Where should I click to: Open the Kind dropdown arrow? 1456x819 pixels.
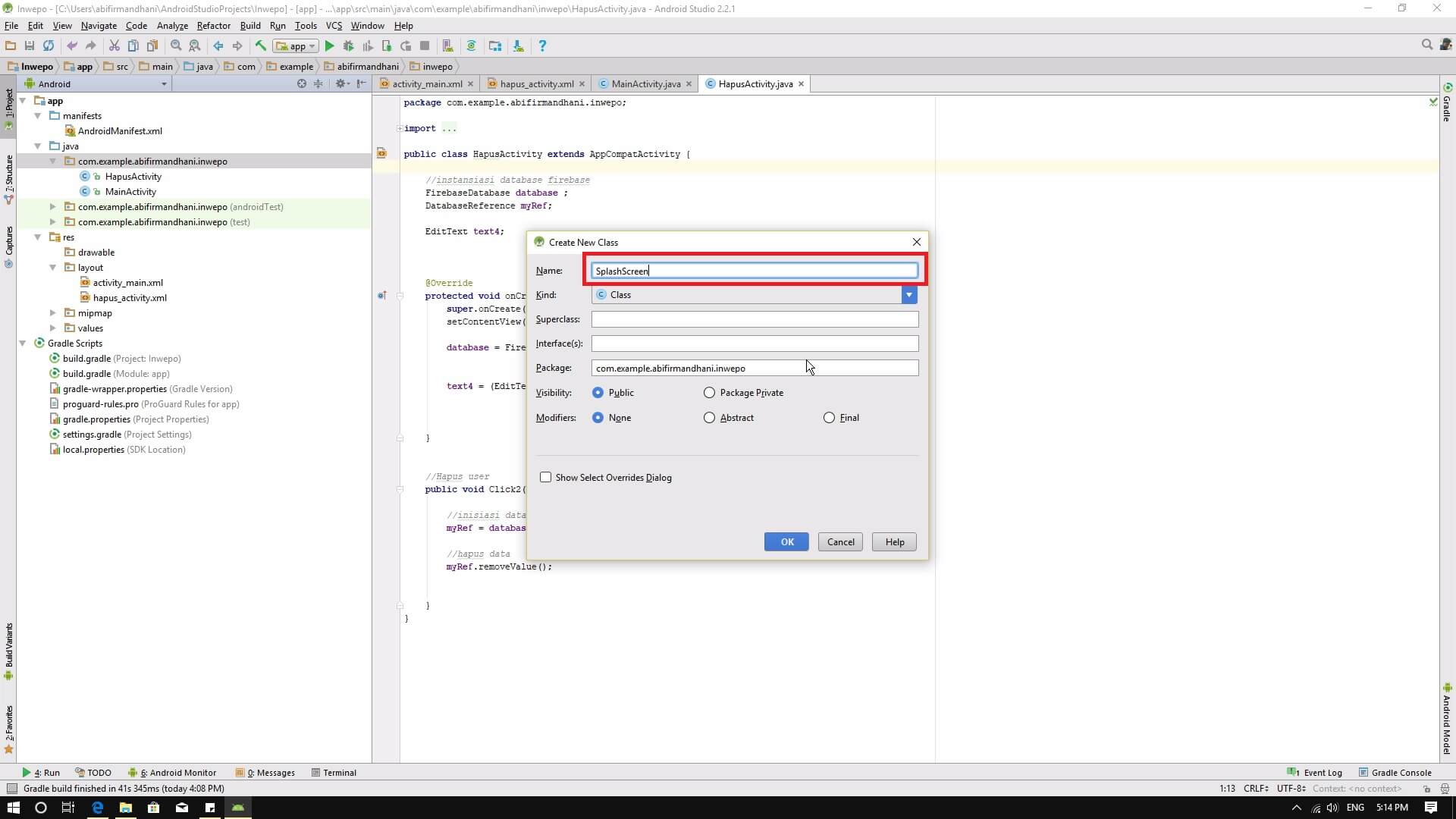(x=908, y=295)
